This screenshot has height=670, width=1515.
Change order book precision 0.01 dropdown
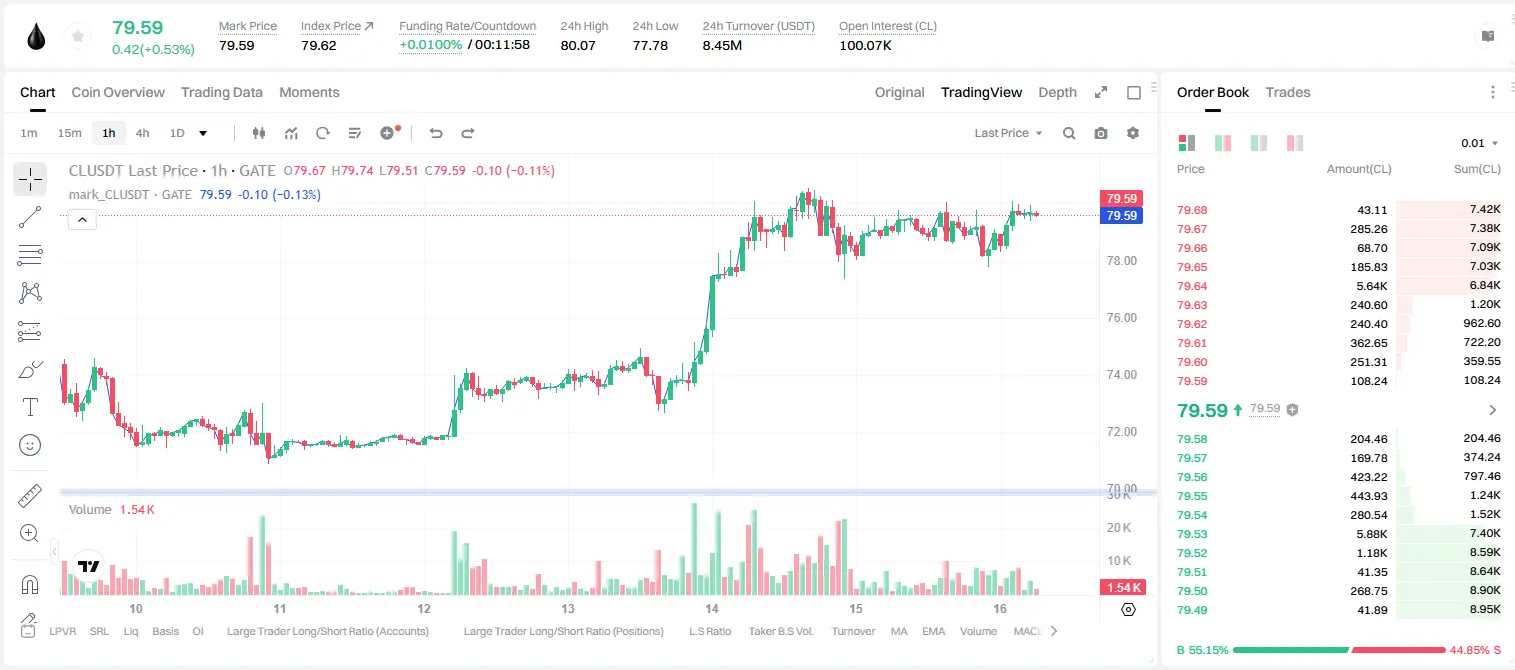(x=1480, y=143)
